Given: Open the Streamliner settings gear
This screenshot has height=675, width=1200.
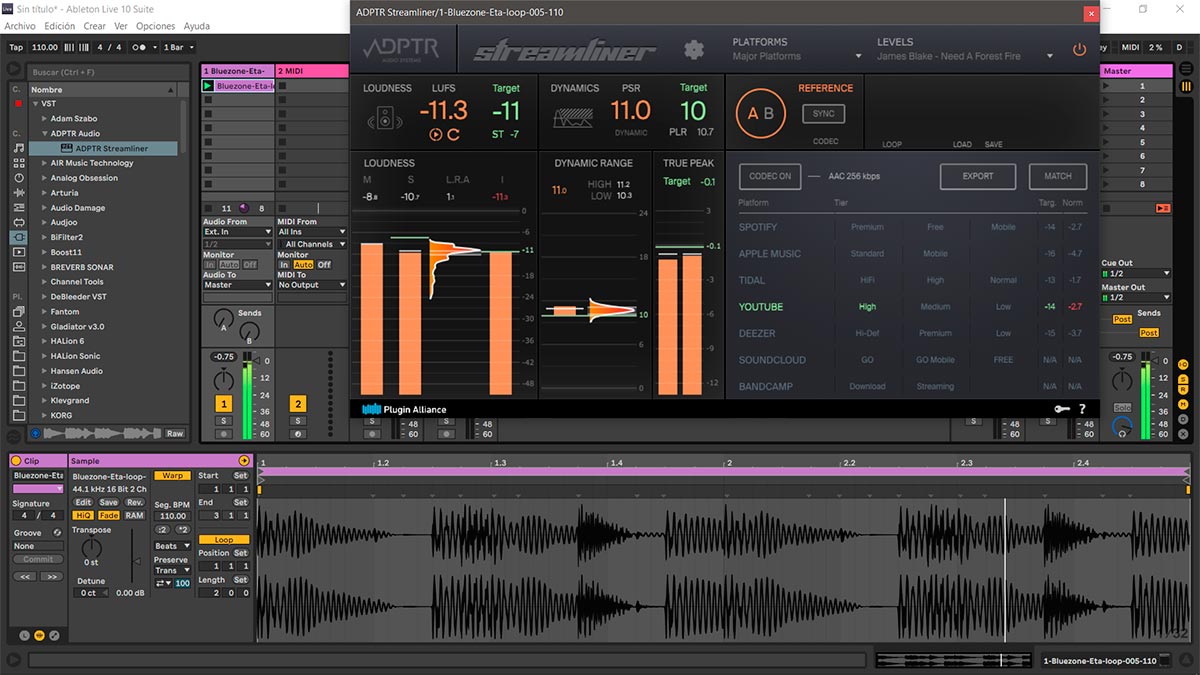Looking at the screenshot, I should click(694, 50).
